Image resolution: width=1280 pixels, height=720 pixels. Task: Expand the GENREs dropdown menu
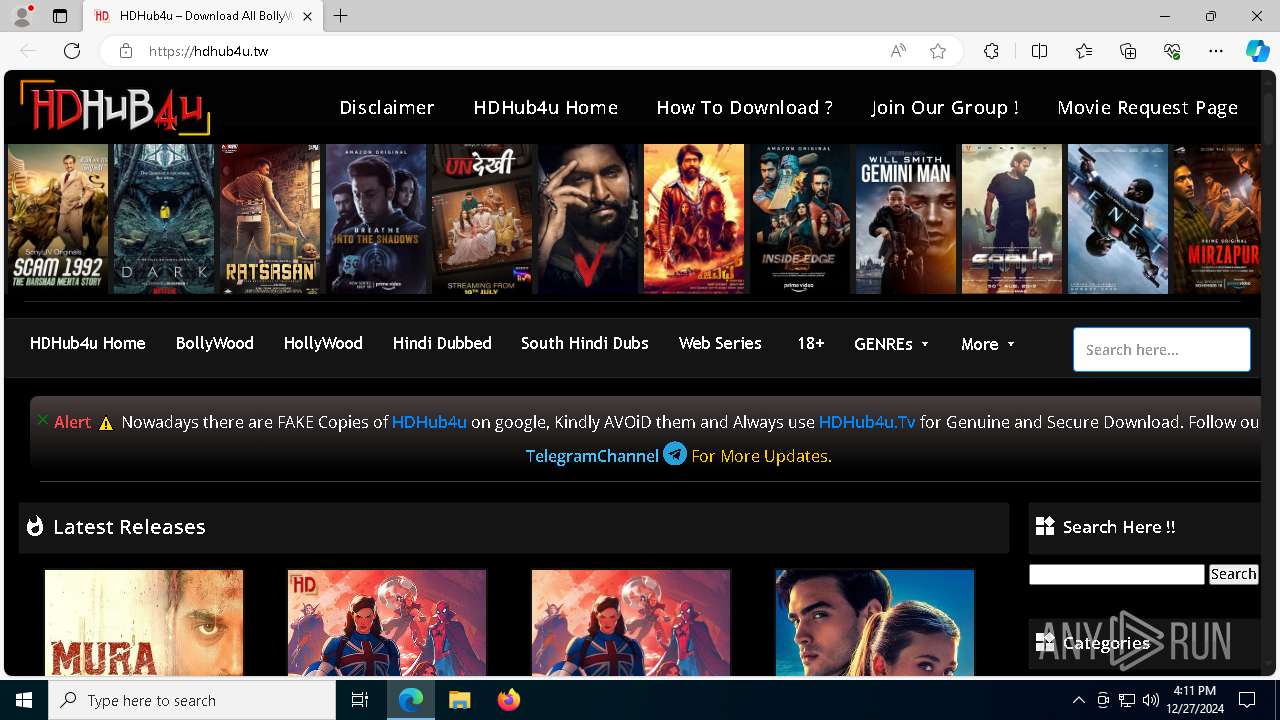(x=892, y=344)
